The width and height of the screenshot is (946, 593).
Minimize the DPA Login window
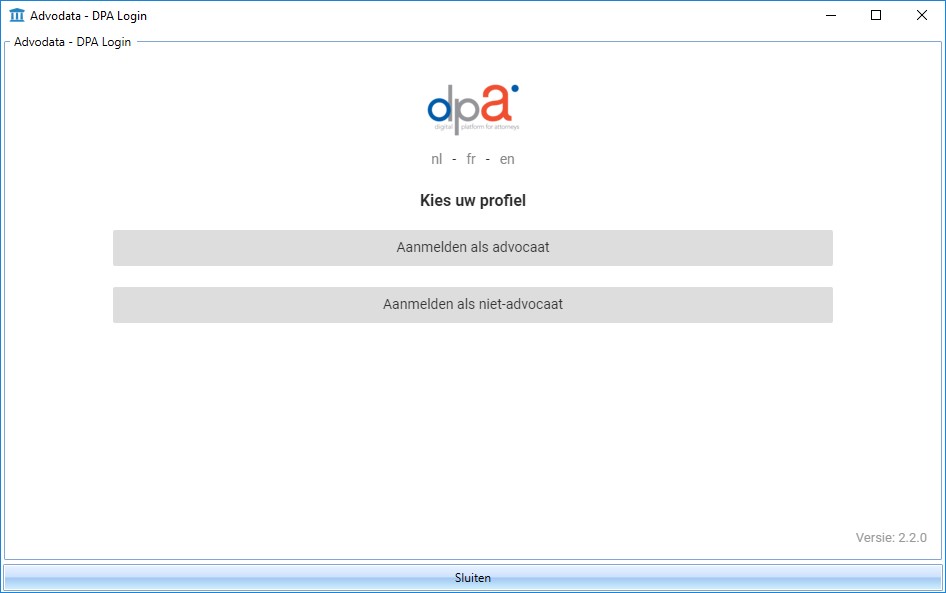(x=831, y=15)
